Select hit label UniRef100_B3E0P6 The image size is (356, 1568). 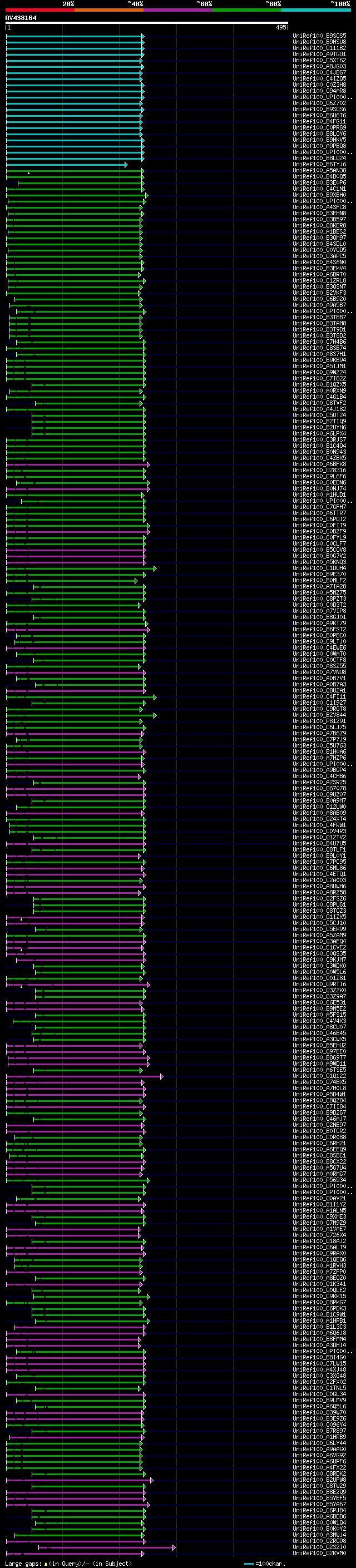(x=319, y=182)
